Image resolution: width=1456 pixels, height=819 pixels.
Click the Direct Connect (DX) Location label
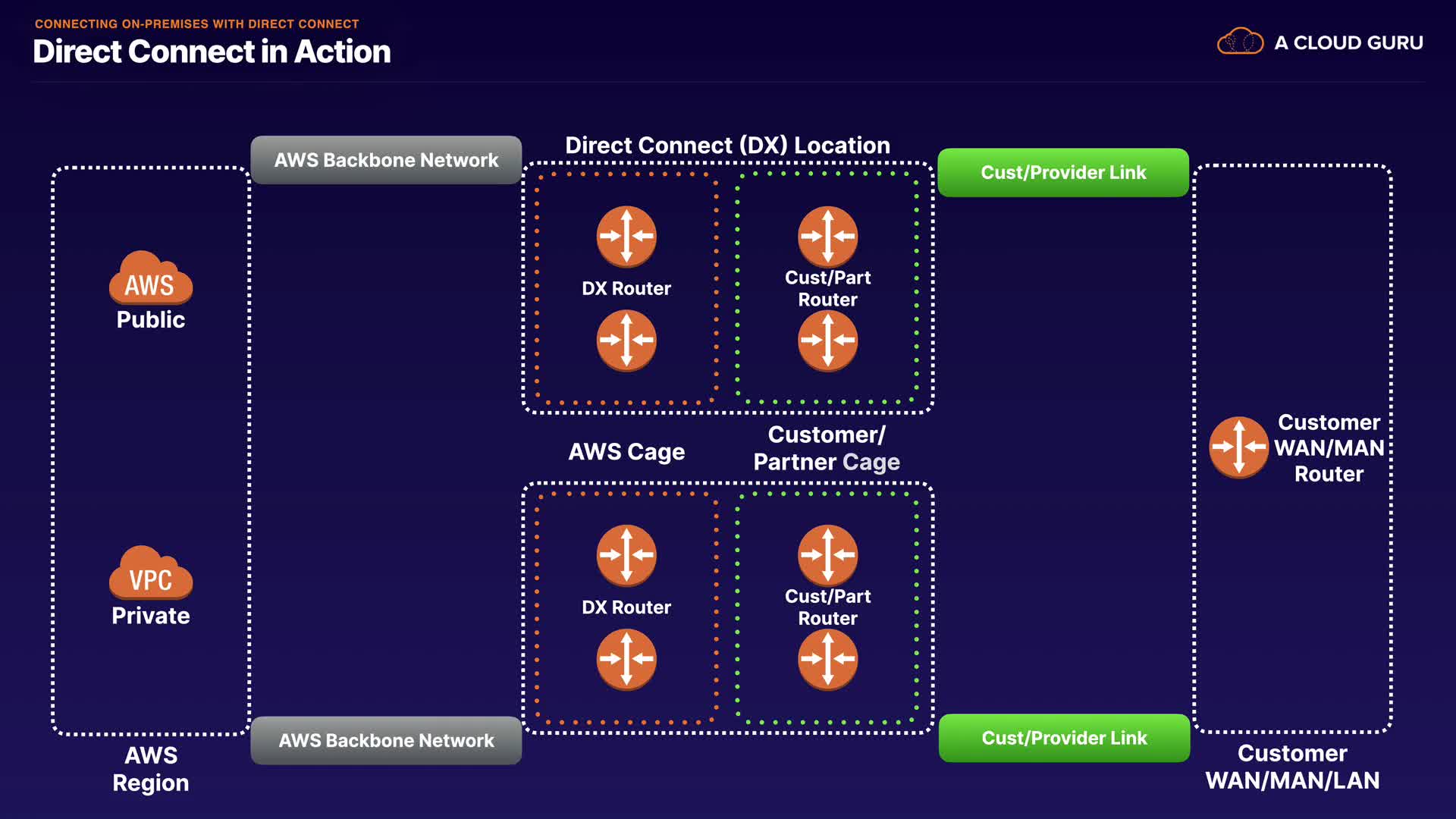(x=727, y=145)
